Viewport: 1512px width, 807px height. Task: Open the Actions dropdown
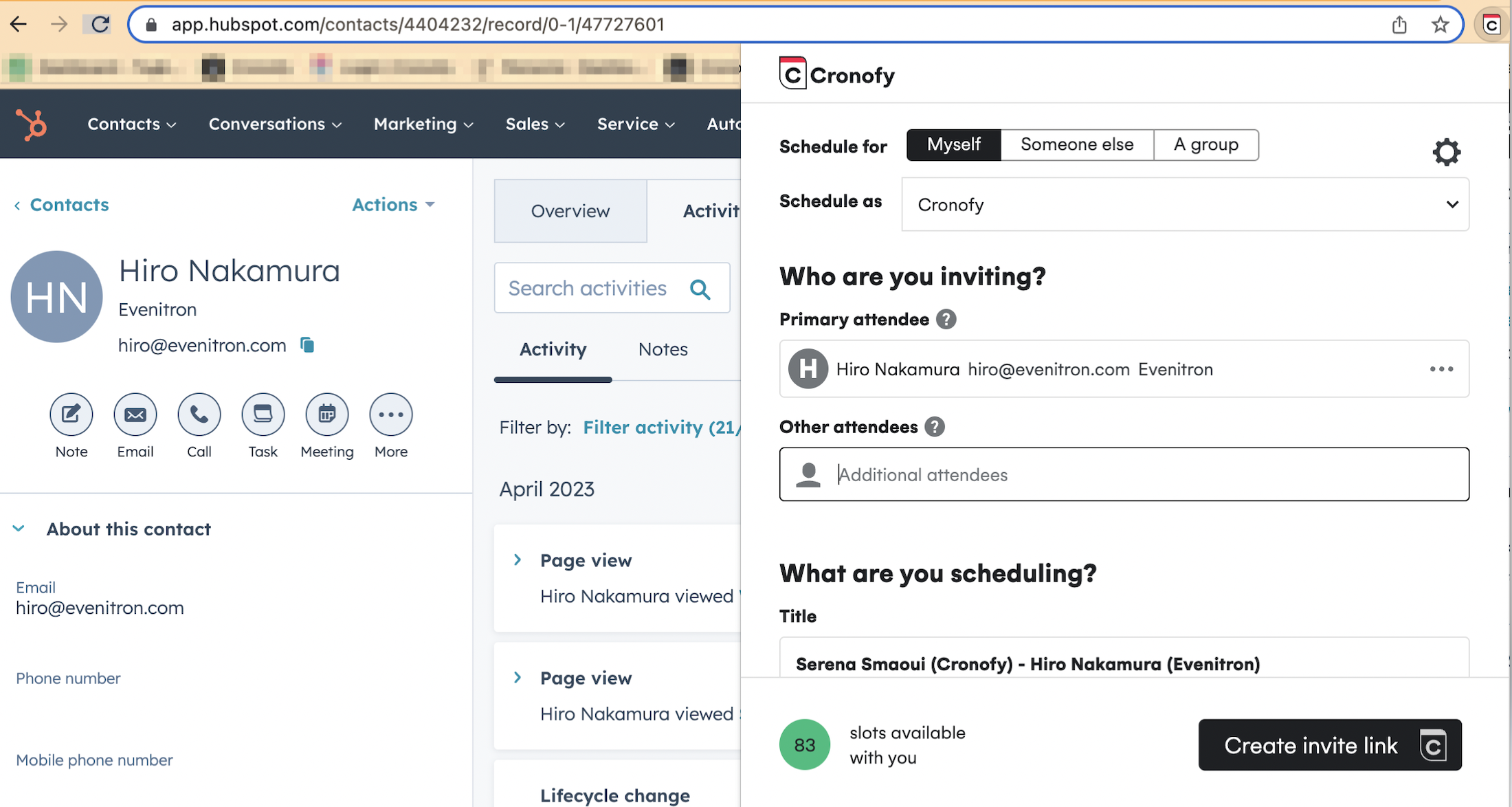point(393,205)
